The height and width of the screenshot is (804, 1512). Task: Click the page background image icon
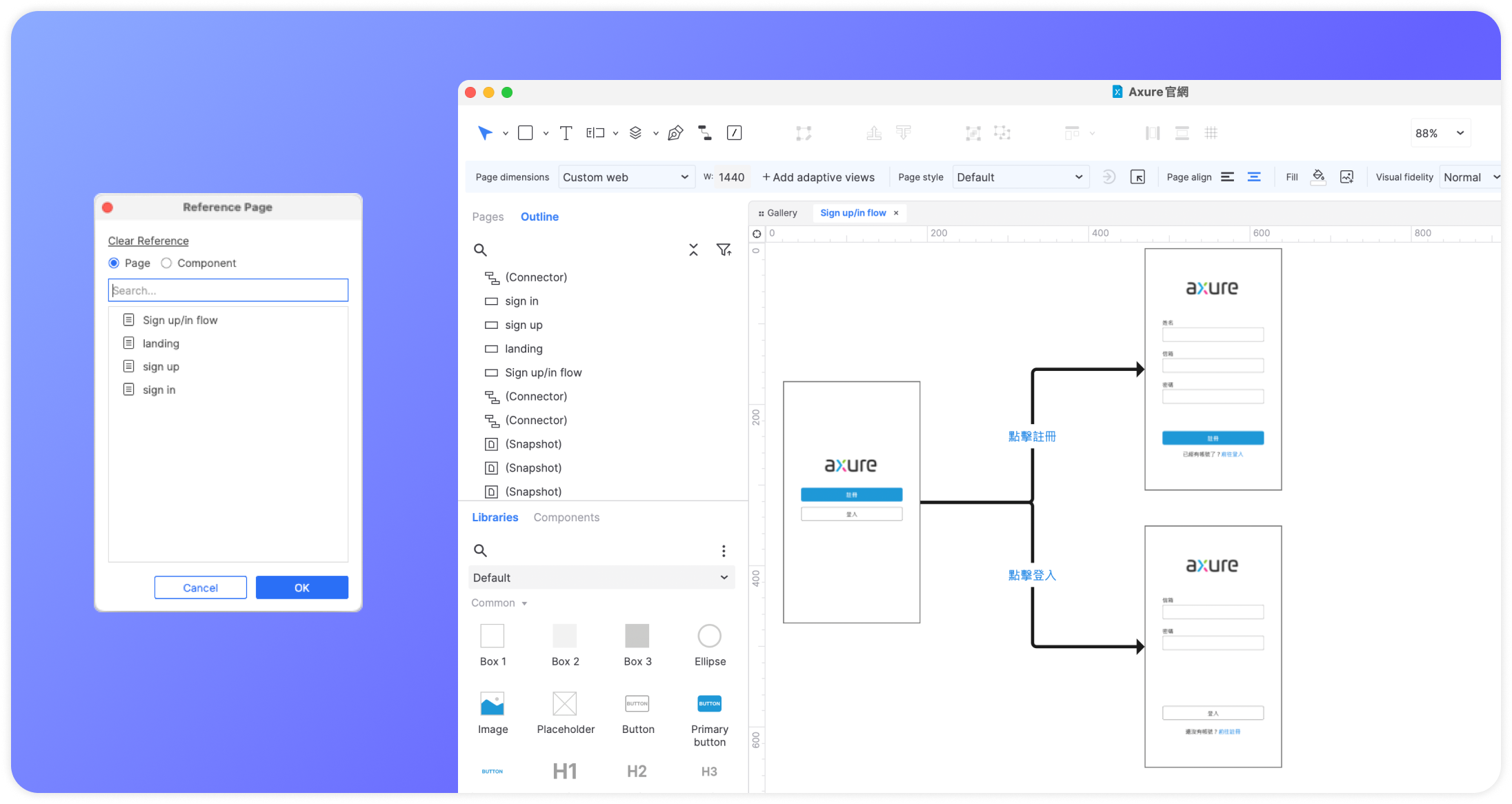pyautogui.click(x=1346, y=177)
